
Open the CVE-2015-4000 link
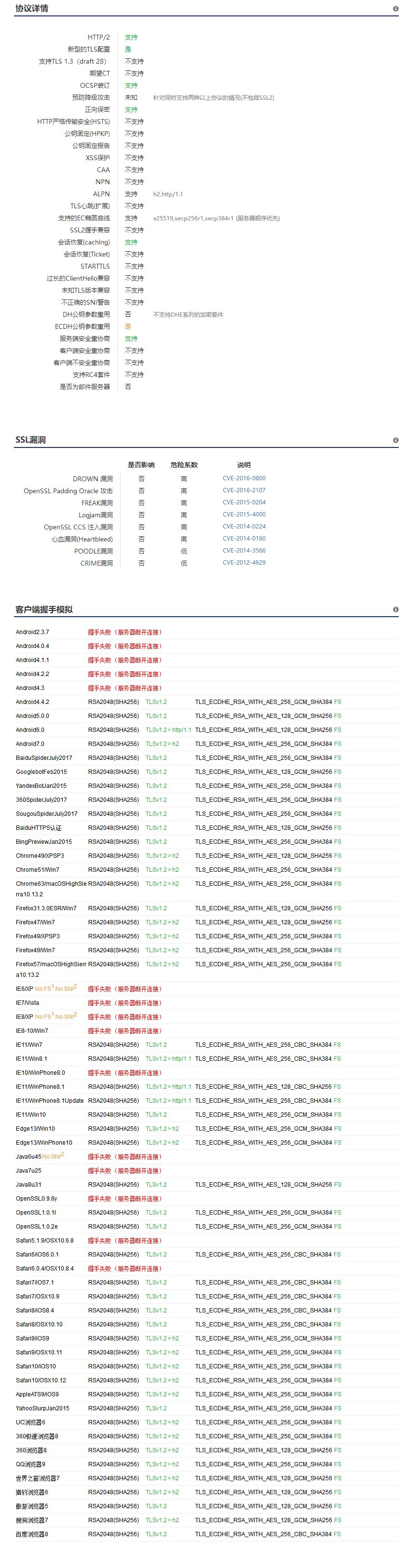click(244, 514)
